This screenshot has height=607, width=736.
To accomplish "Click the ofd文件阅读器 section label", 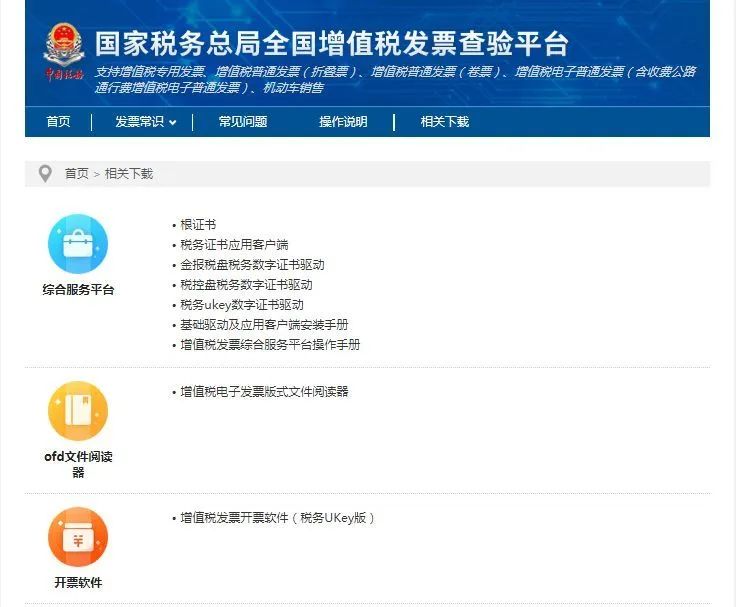I will 78,464.
